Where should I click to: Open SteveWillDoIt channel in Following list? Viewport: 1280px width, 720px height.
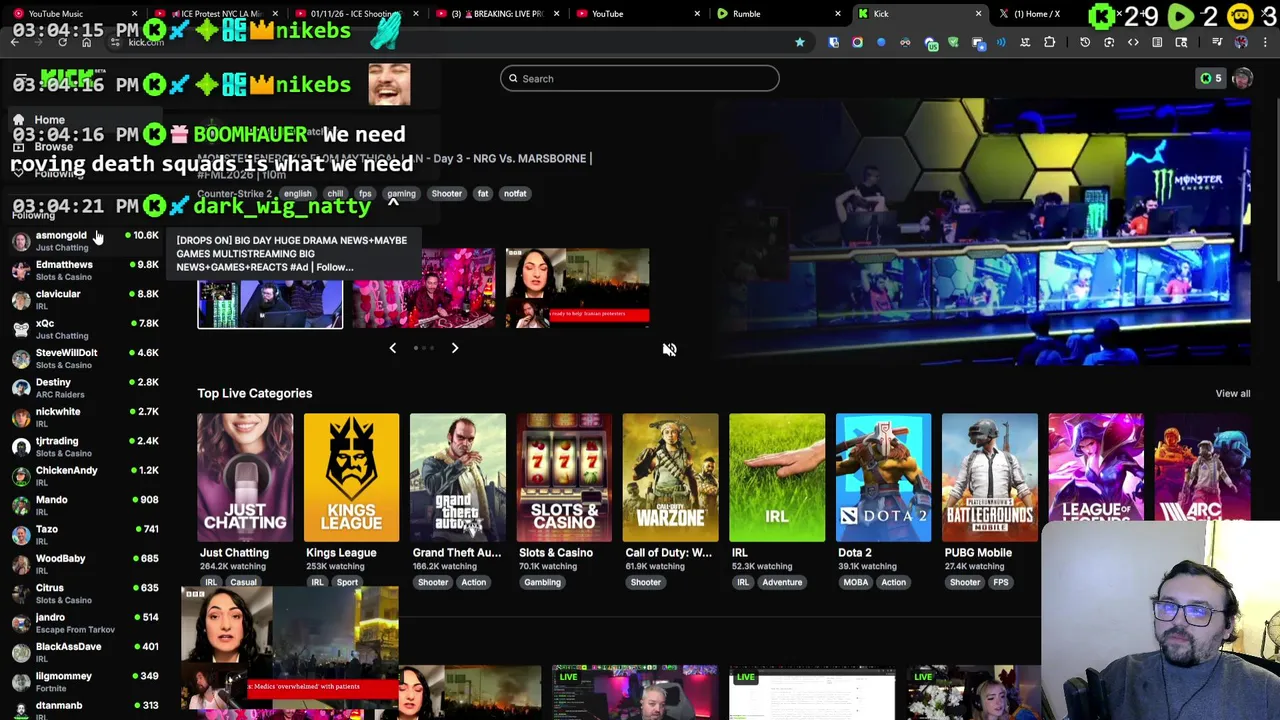click(x=85, y=358)
